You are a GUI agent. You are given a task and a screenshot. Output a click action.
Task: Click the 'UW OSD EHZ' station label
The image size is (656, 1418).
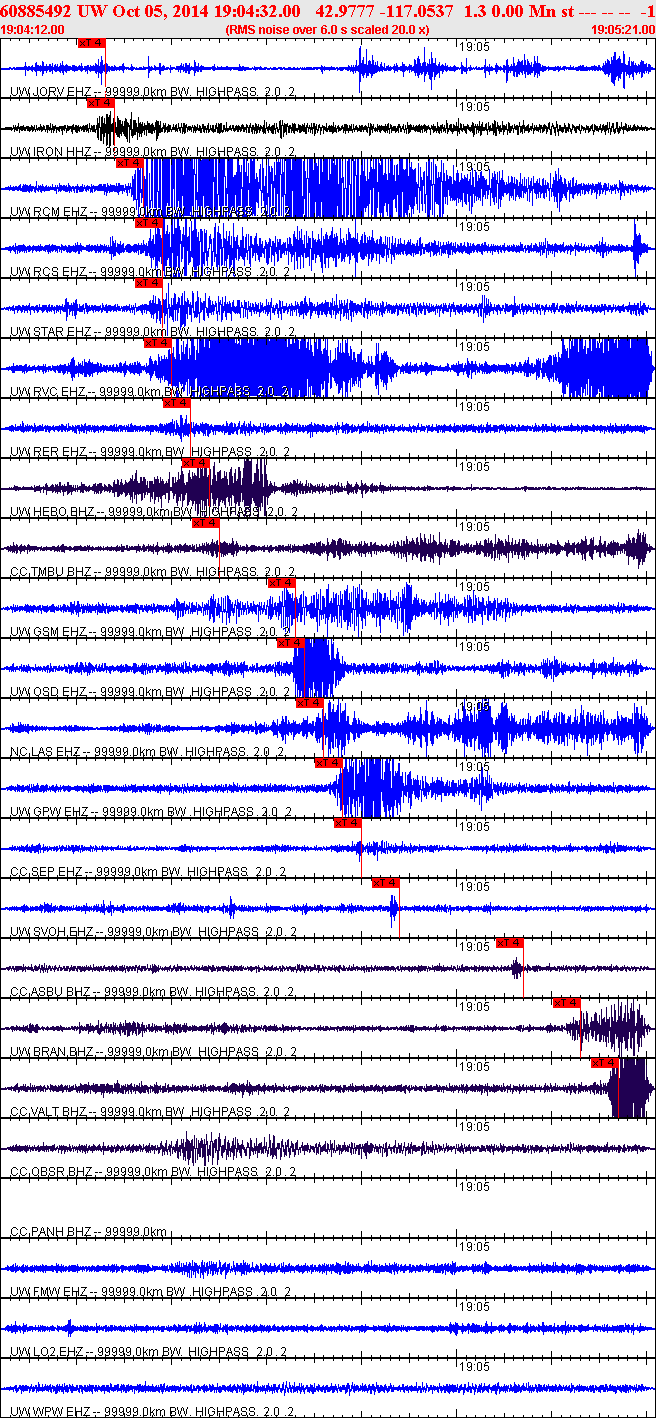tap(49, 692)
